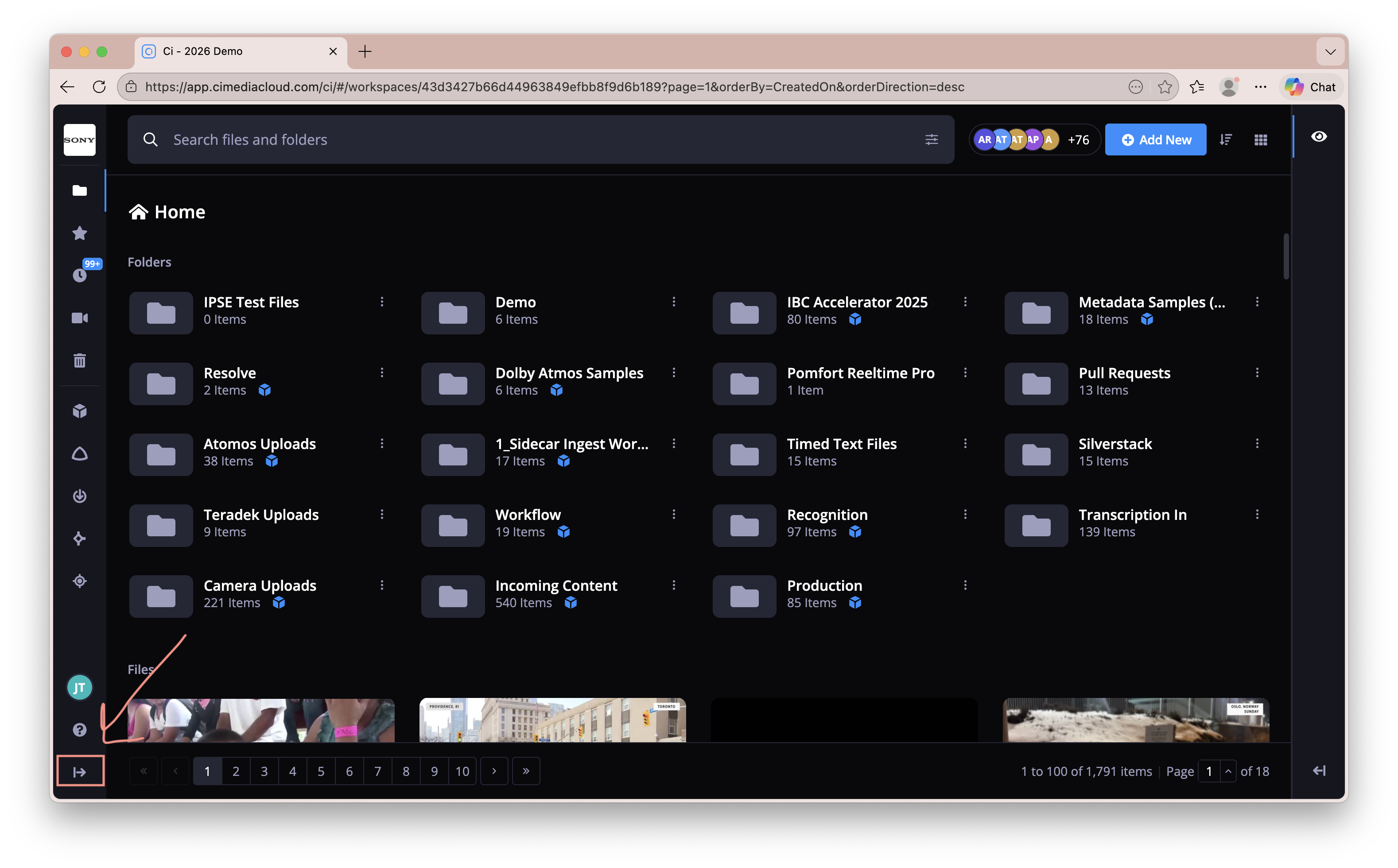Open the JT user avatar menu
The width and height of the screenshot is (1398, 868).
coord(80,688)
